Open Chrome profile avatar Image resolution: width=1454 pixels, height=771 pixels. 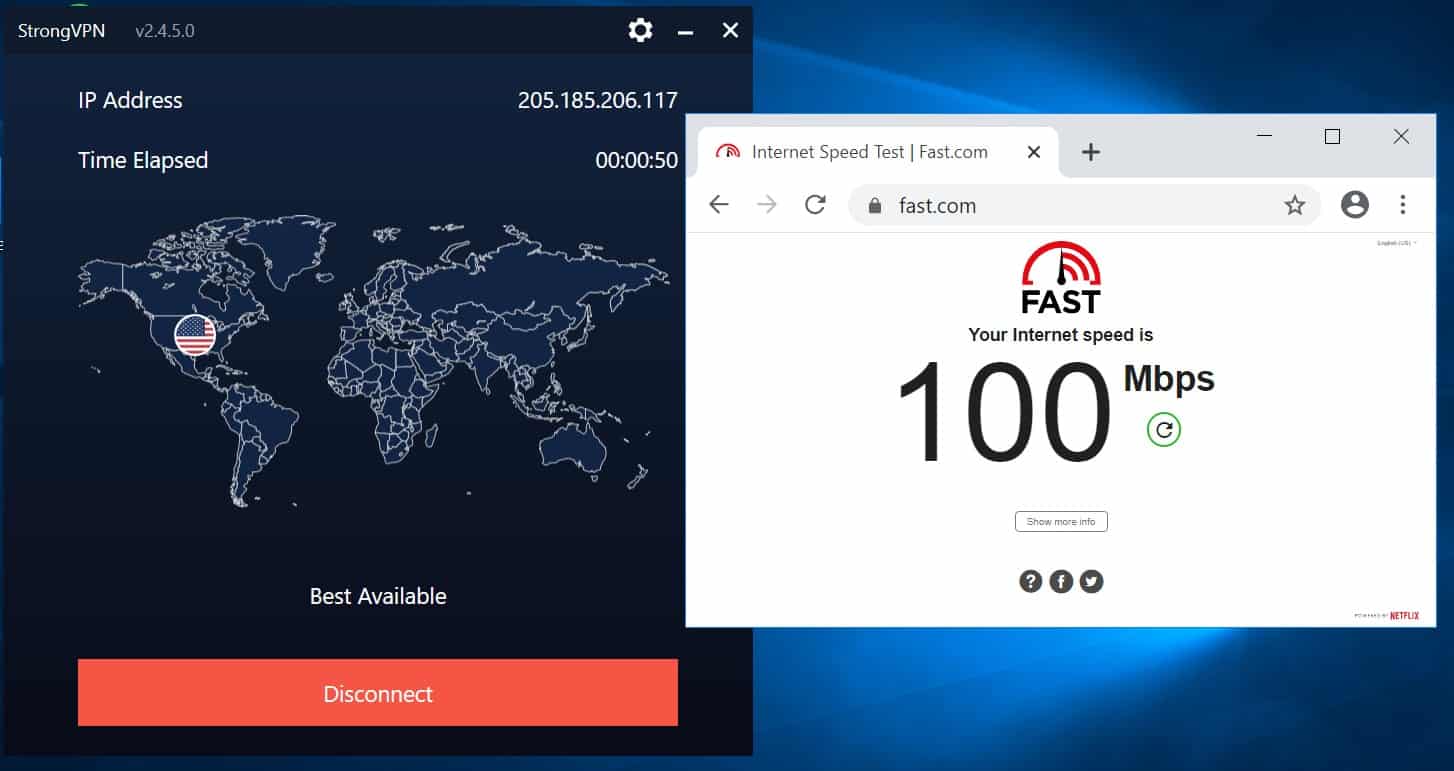coord(1355,205)
